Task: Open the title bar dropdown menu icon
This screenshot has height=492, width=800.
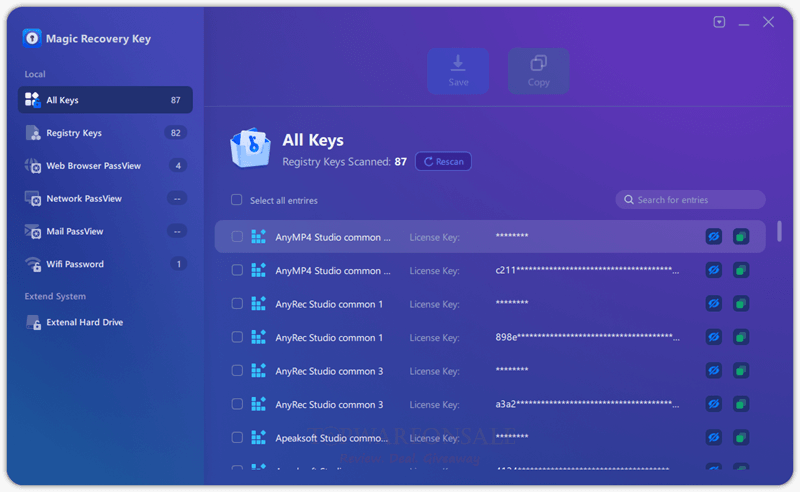Action: point(719,22)
